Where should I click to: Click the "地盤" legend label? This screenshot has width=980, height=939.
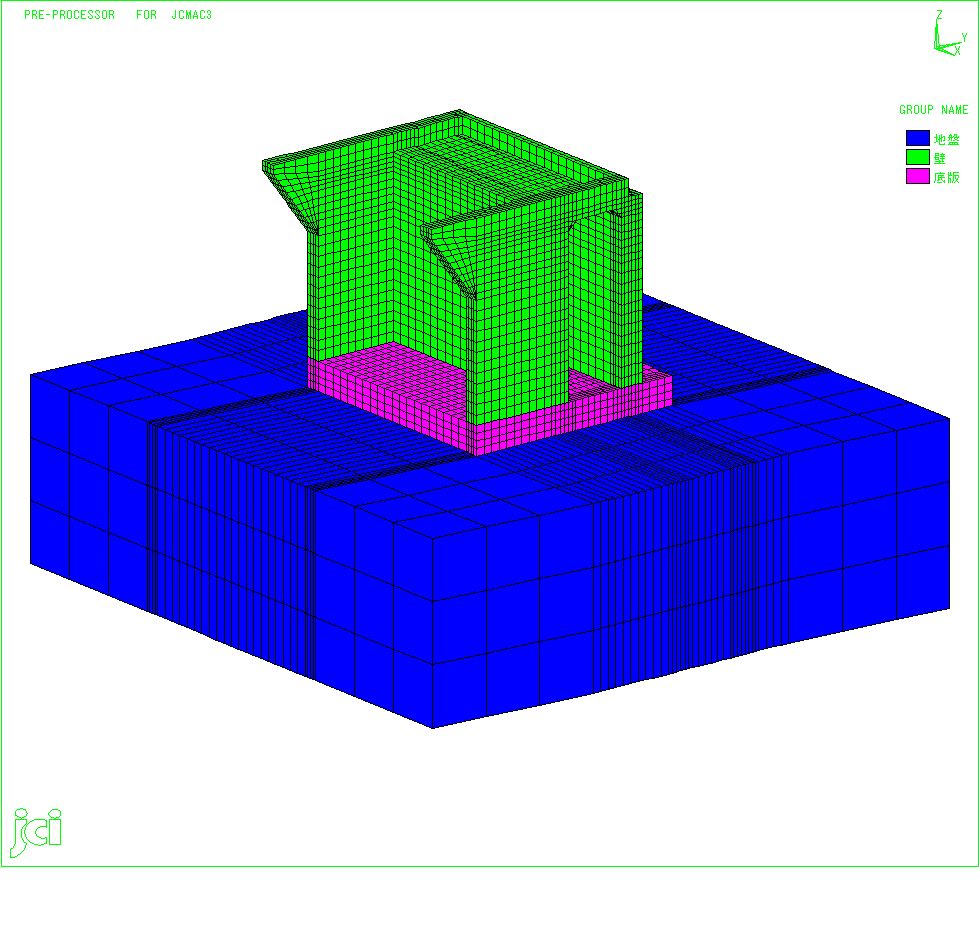(x=946, y=139)
